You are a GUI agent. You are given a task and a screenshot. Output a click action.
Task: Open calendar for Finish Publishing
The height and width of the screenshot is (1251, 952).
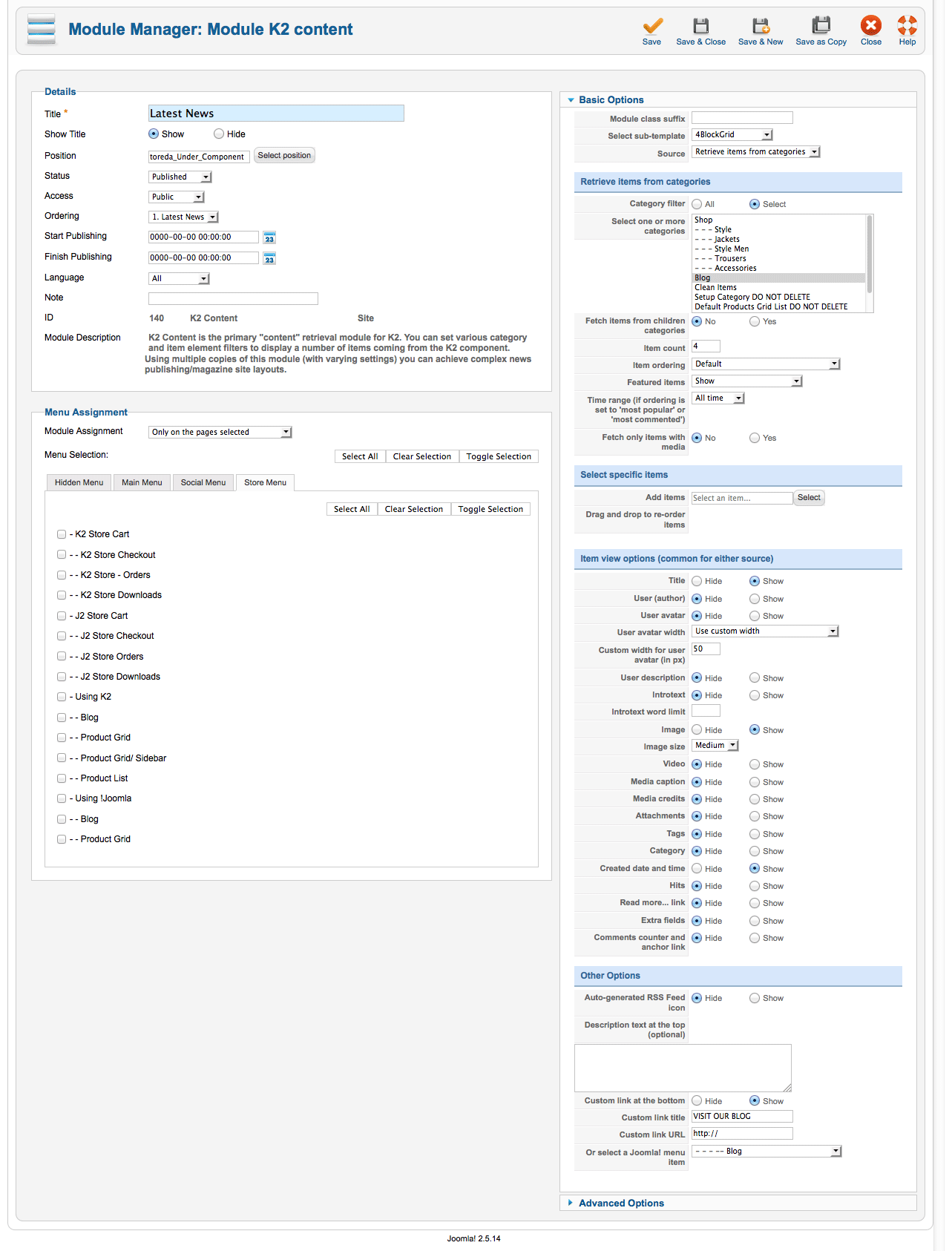point(269,258)
